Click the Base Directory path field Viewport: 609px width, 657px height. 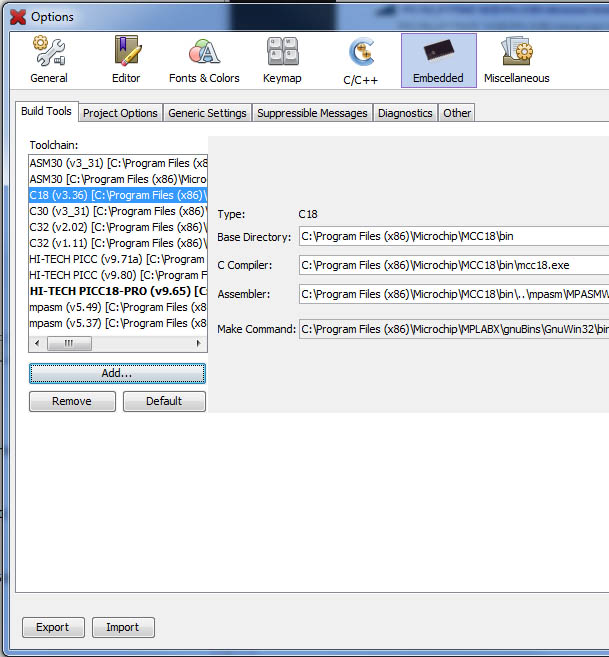tap(454, 236)
